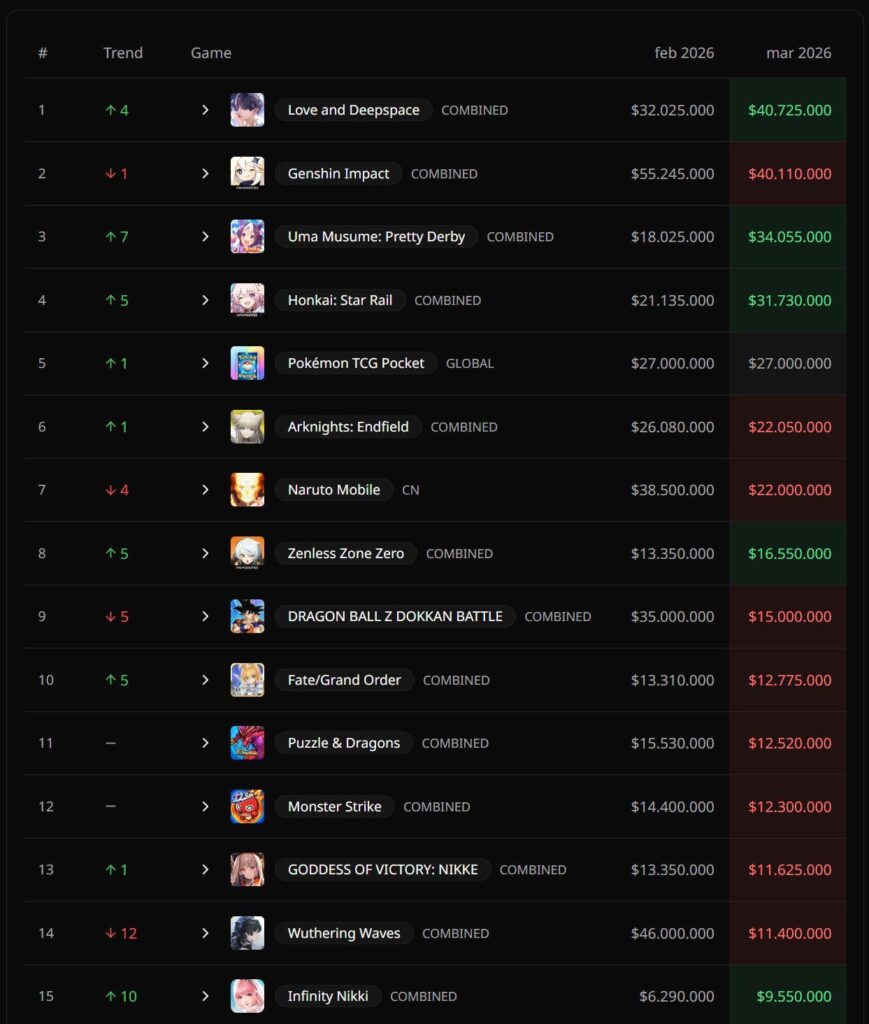869x1024 pixels.
Task: Click the Love and Deepspace game icon
Action: tap(247, 110)
